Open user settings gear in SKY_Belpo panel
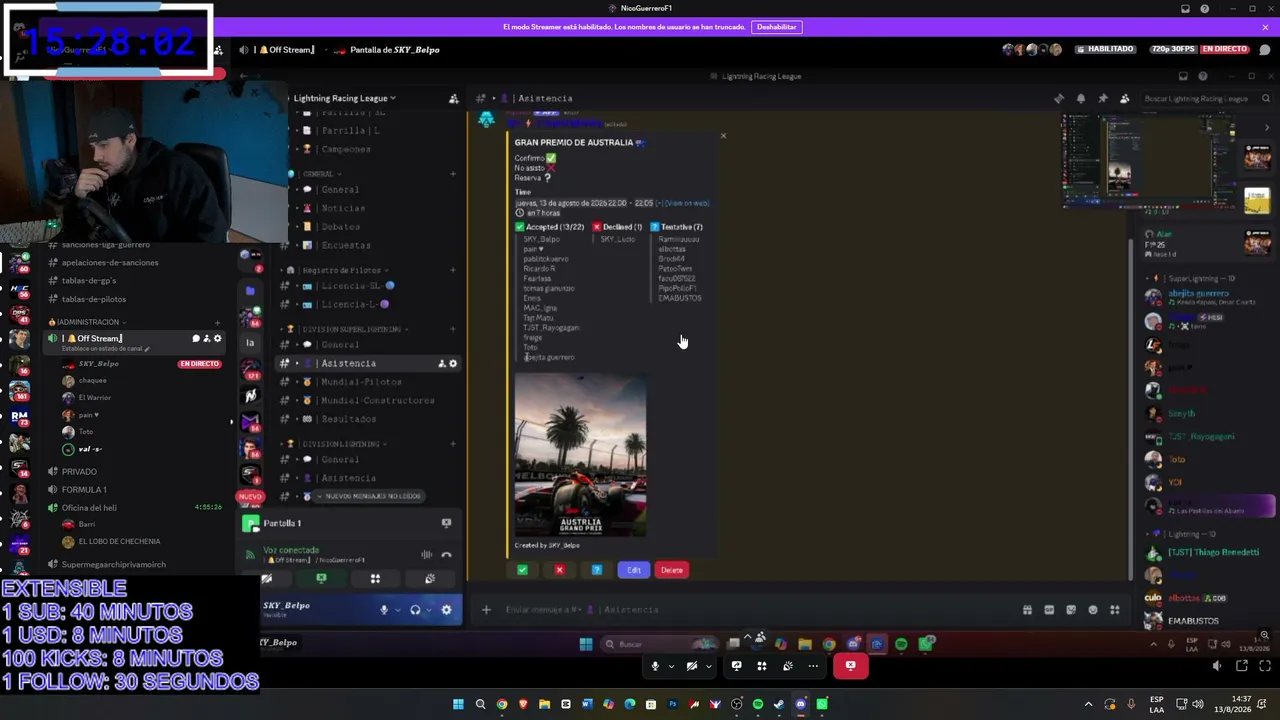The height and width of the screenshot is (720, 1280). [x=446, y=610]
